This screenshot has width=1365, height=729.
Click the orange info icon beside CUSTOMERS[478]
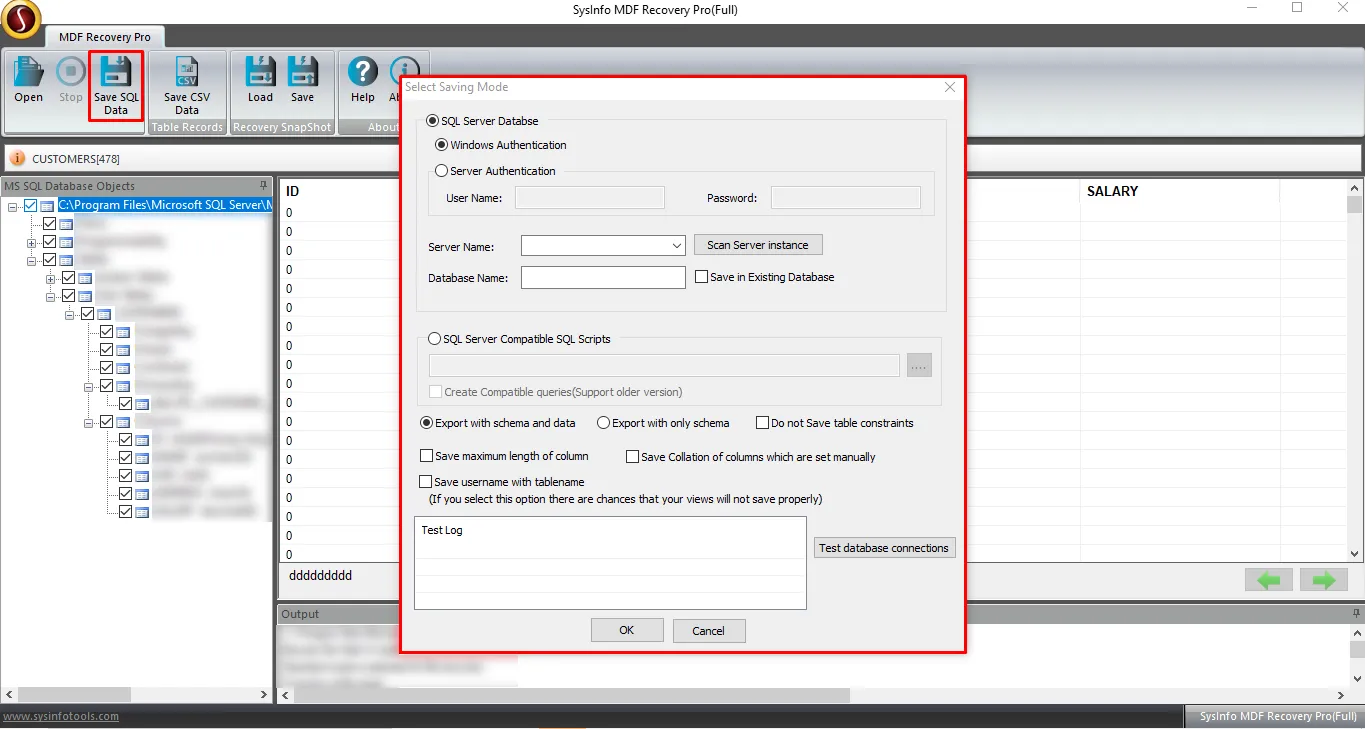pos(18,158)
